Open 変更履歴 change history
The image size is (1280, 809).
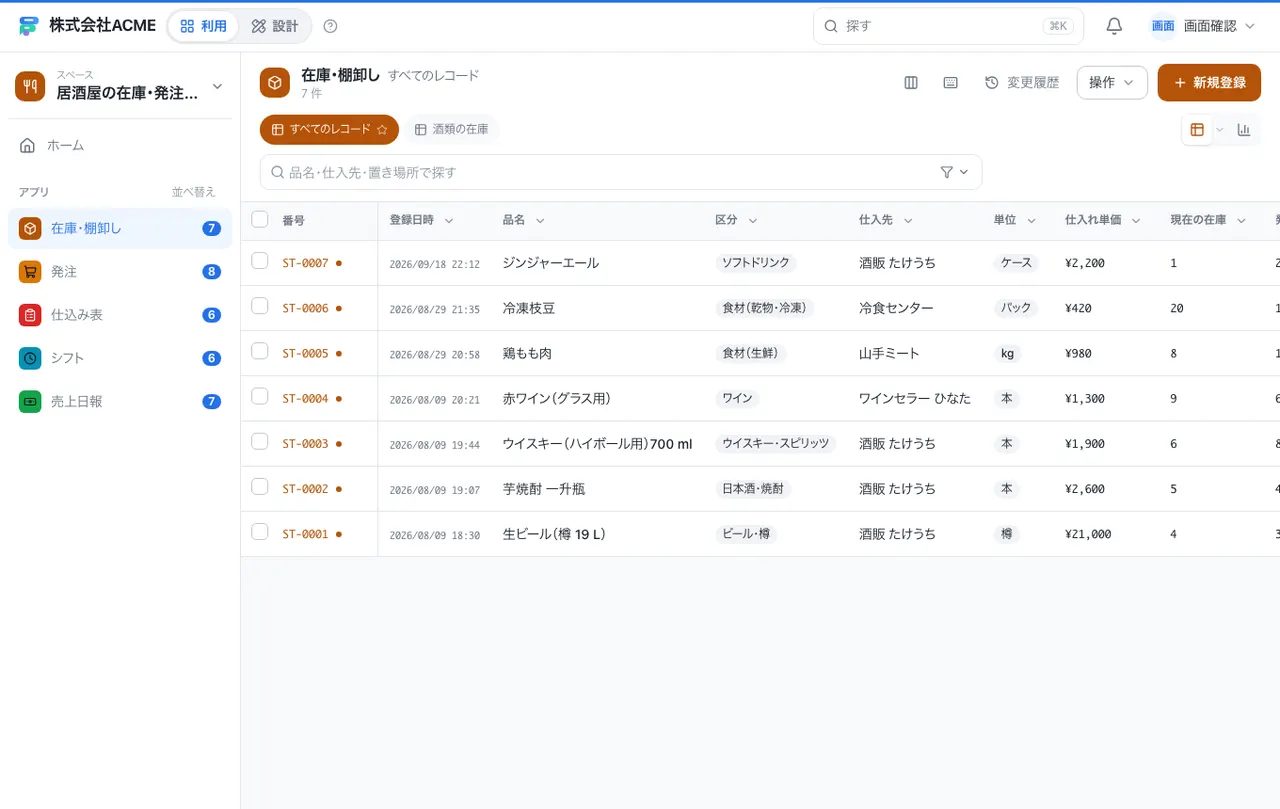(1022, 83)
